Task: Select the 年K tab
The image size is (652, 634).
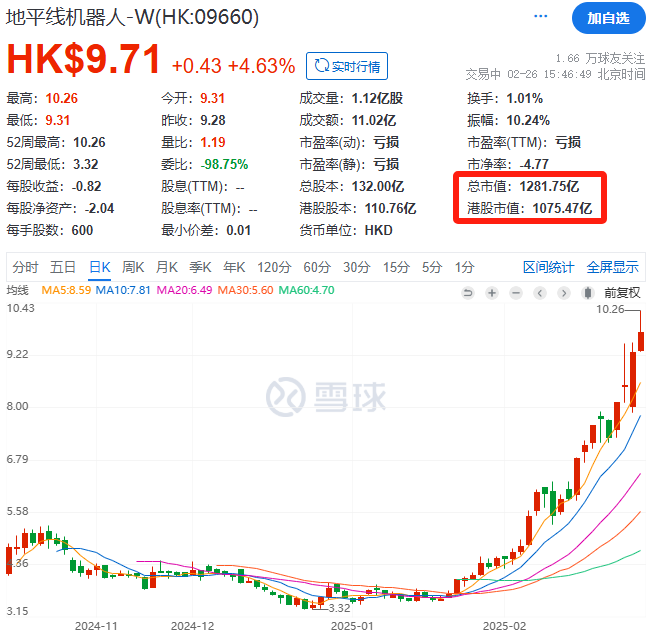Action: pyautogui.click(x=234, y=267)
